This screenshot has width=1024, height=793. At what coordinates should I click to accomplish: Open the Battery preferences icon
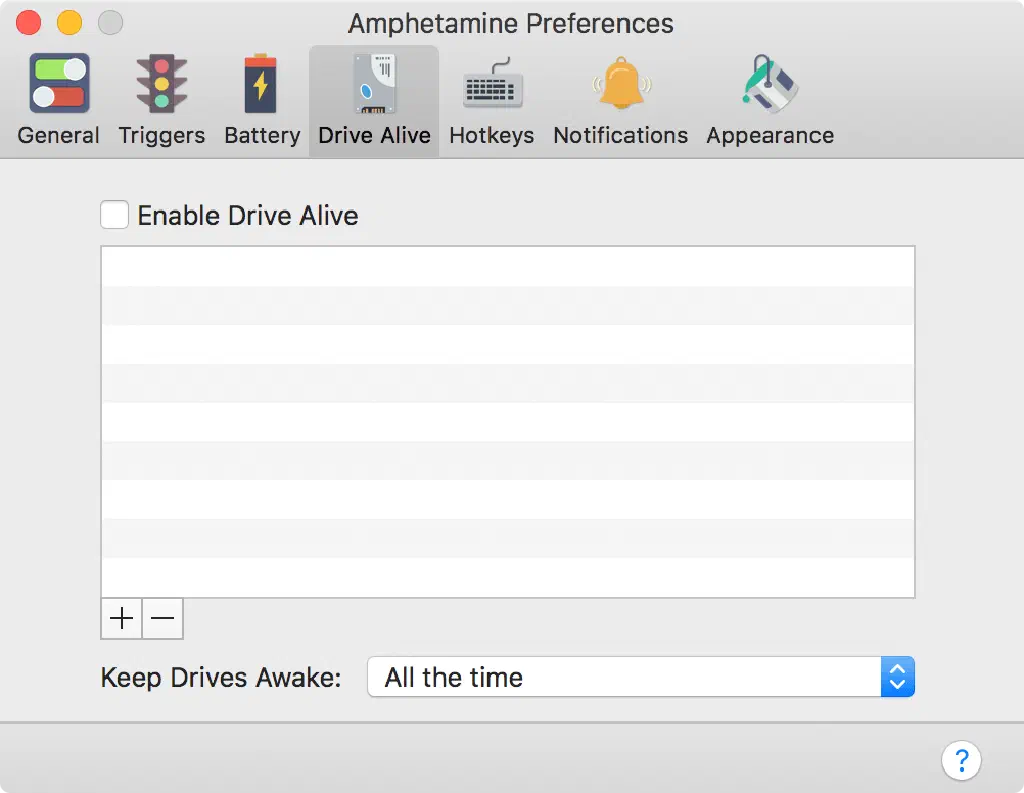(261, 84)
